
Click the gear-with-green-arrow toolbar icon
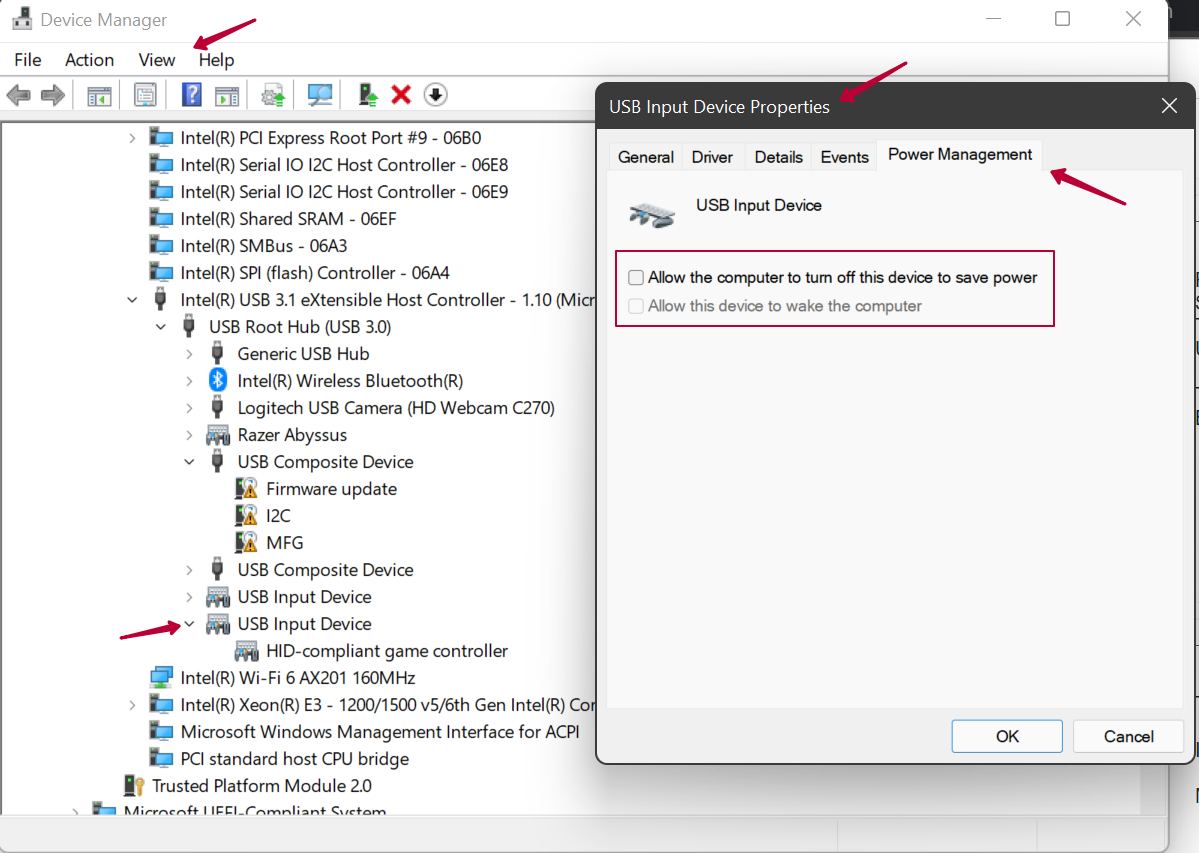pyautogui.click(x=273, y=96)
